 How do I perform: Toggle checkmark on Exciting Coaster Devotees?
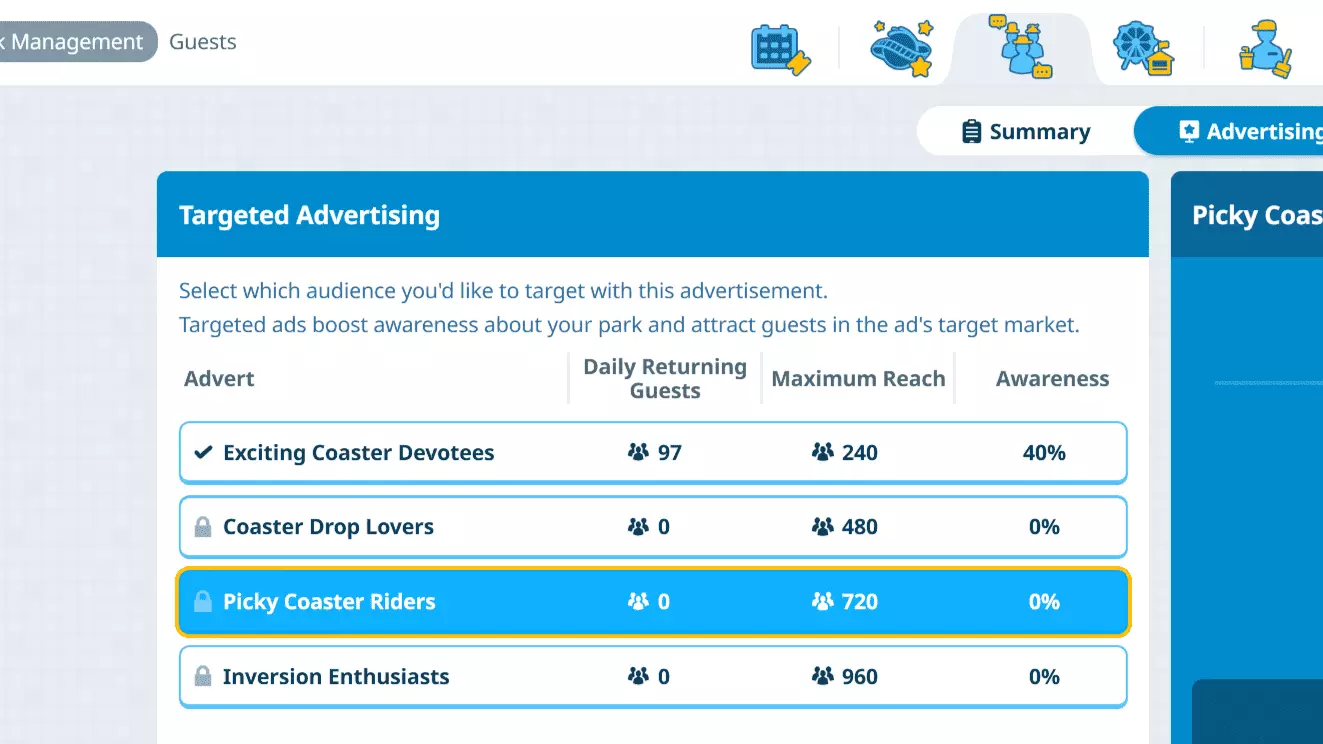click(x=203, y=453)
